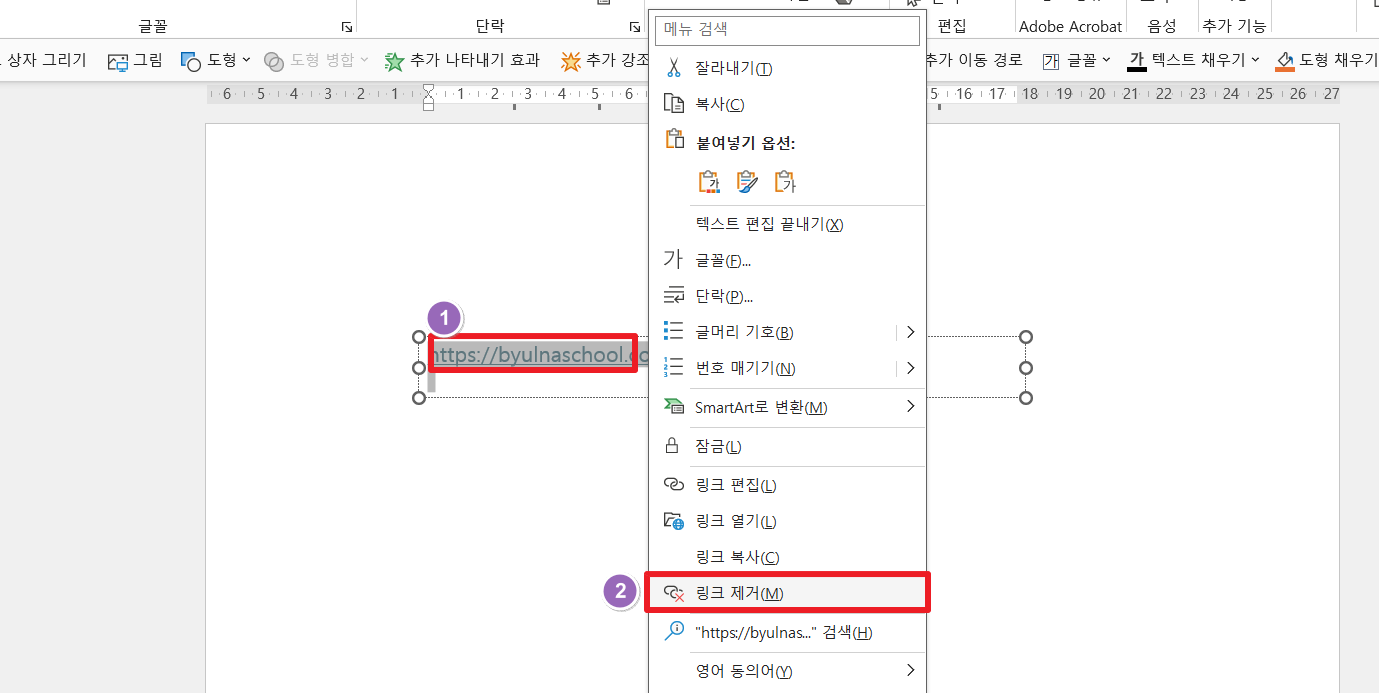Open 단락 from the context menu
This screenshot has width=1379, height=693.
727,295
